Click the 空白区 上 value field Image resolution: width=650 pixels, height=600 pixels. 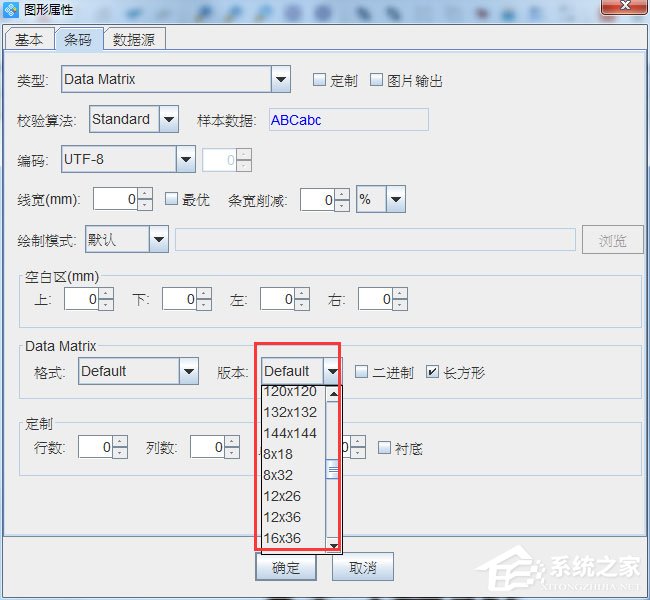coord(82,299)
